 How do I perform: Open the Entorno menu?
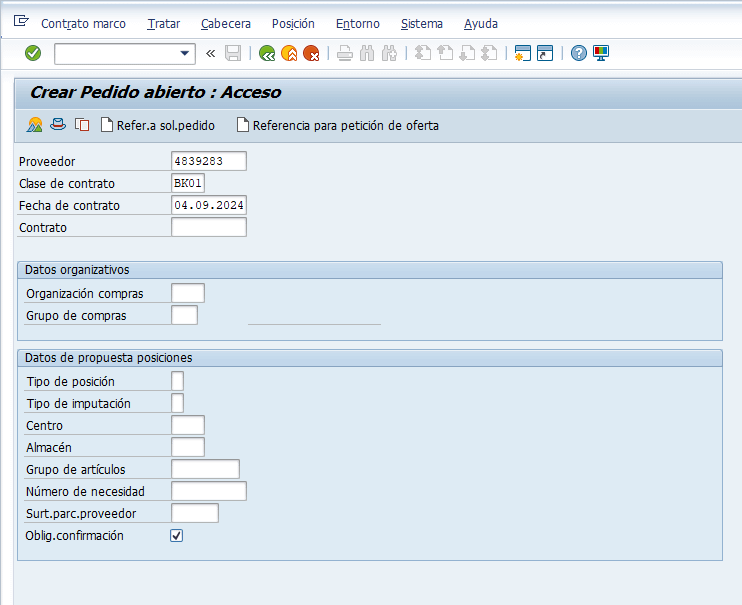click(357, 23)
